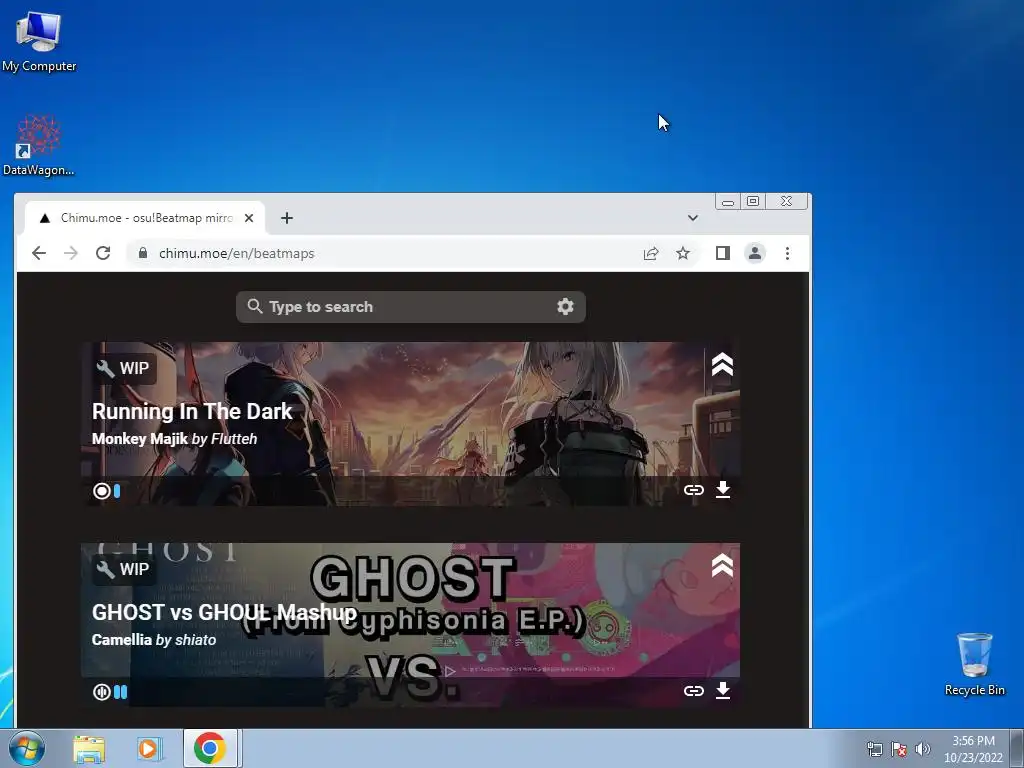Image resolution: width=1024 pixels, height=768 pixels.
Task: Open Action Center flag in tray
Action: [x=899, y=749]
